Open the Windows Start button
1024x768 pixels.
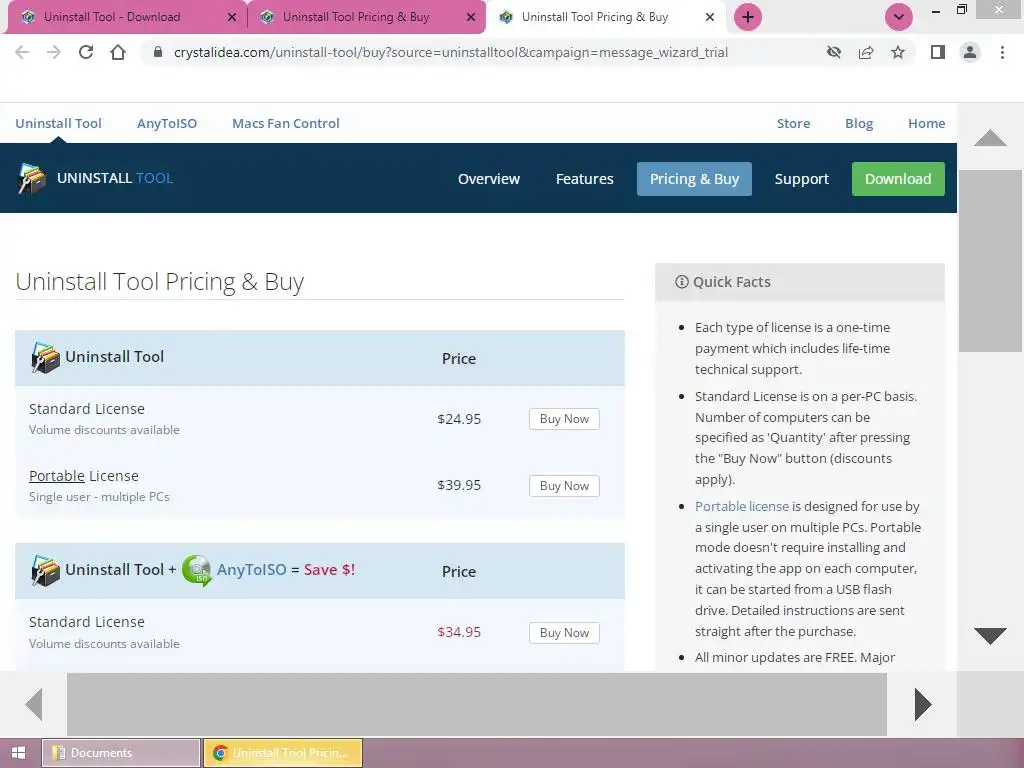click(x=19, y=753)
